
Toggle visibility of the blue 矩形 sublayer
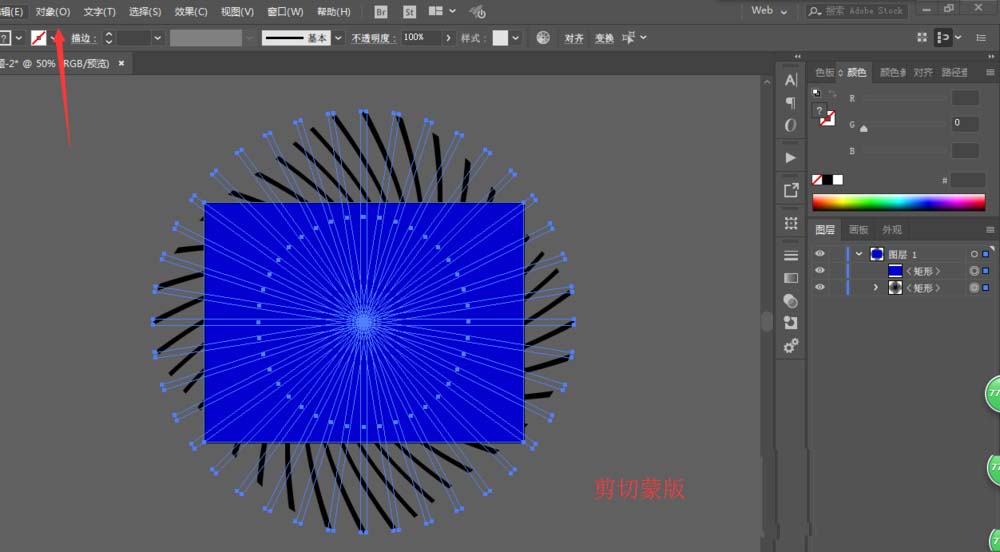coord(820,270)
